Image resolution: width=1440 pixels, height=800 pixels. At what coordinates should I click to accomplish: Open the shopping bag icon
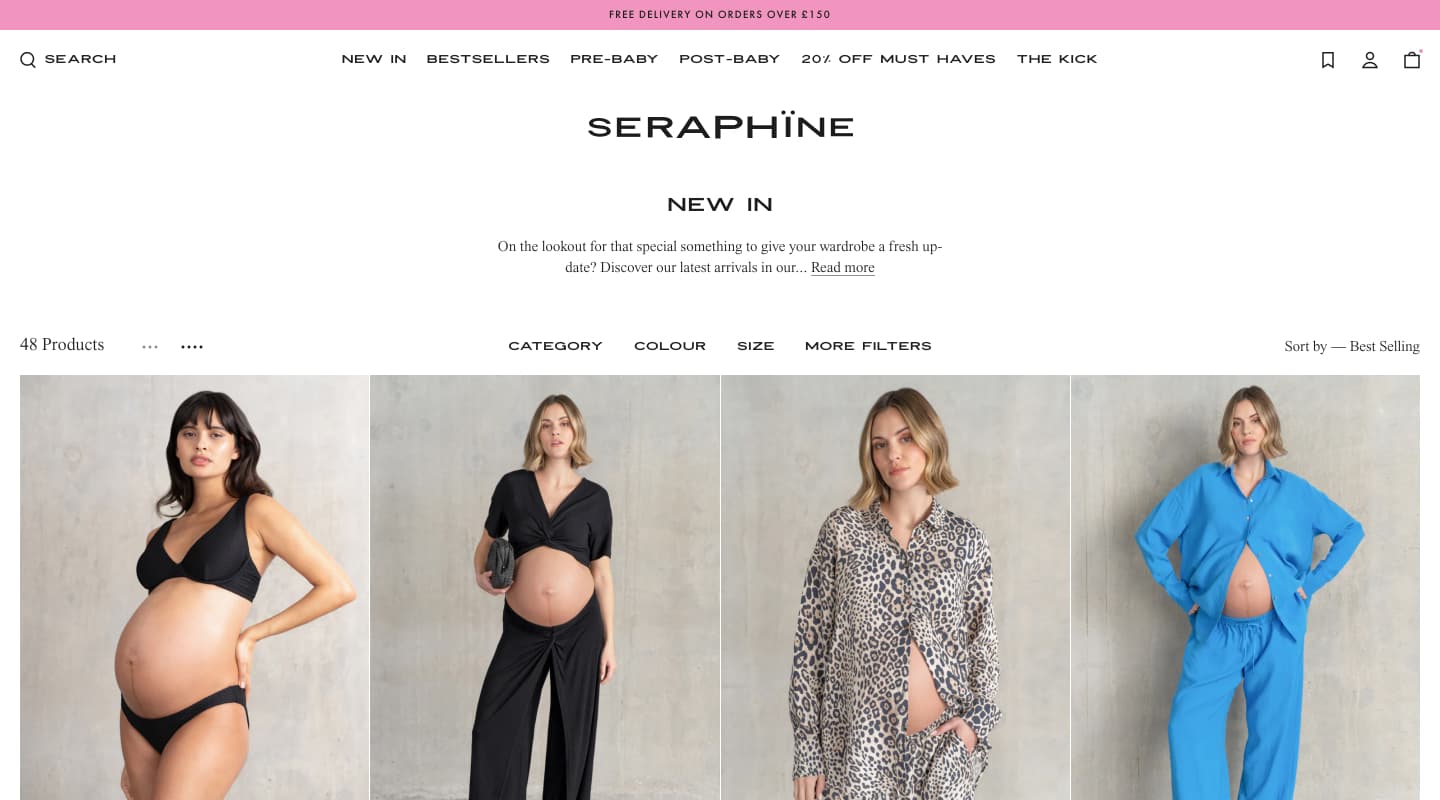pos(1412,59)
